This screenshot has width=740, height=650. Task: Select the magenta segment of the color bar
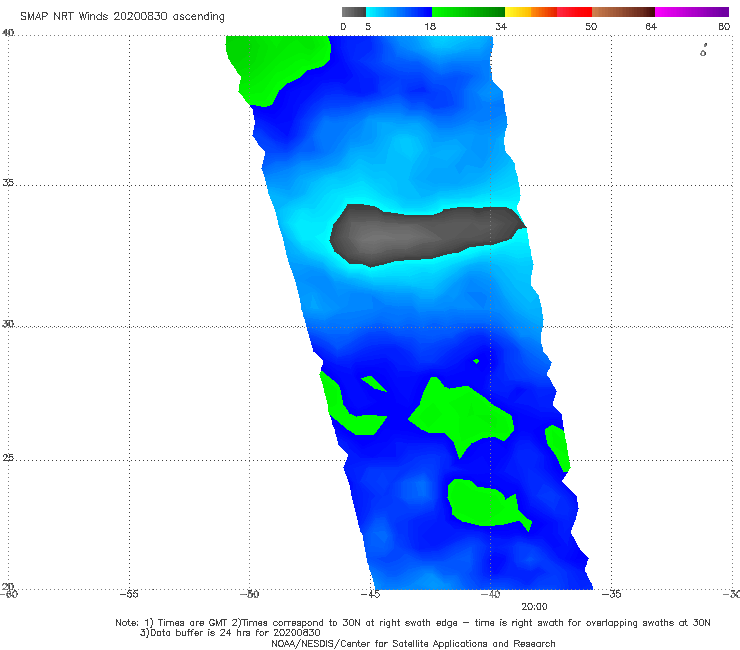(692, 12)
